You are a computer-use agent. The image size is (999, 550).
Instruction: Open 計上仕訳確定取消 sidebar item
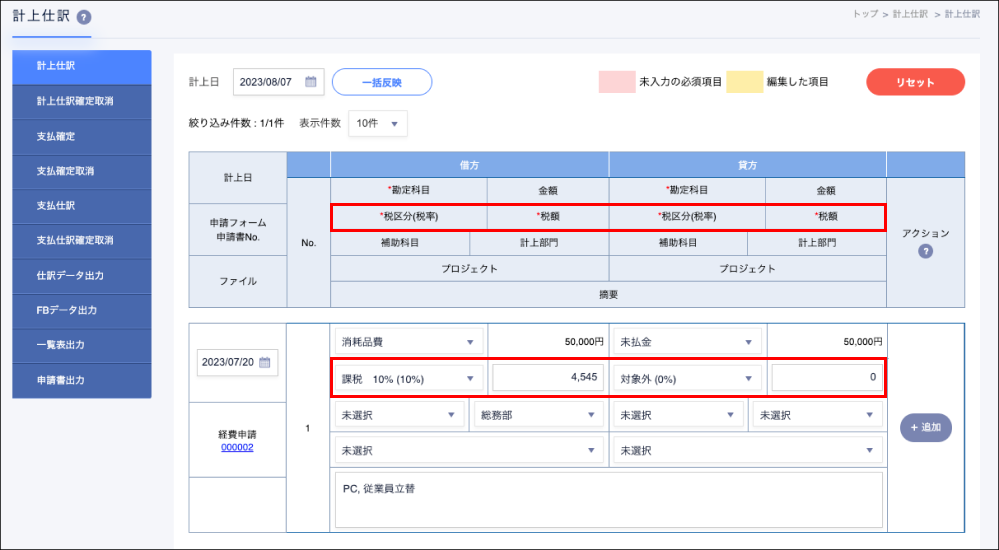(x=82, y=101)
